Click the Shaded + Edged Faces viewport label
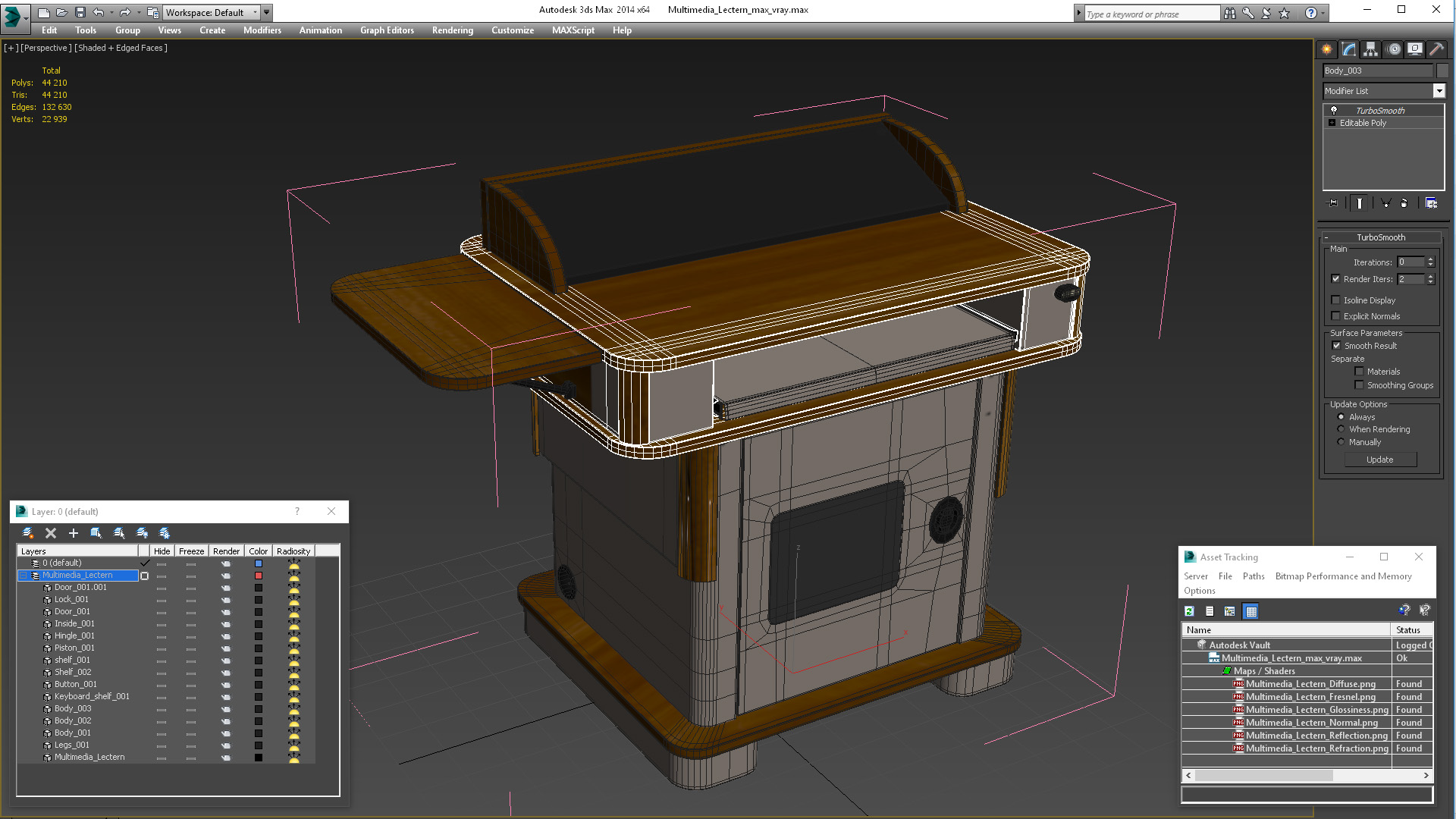 (x=121, y=48)
